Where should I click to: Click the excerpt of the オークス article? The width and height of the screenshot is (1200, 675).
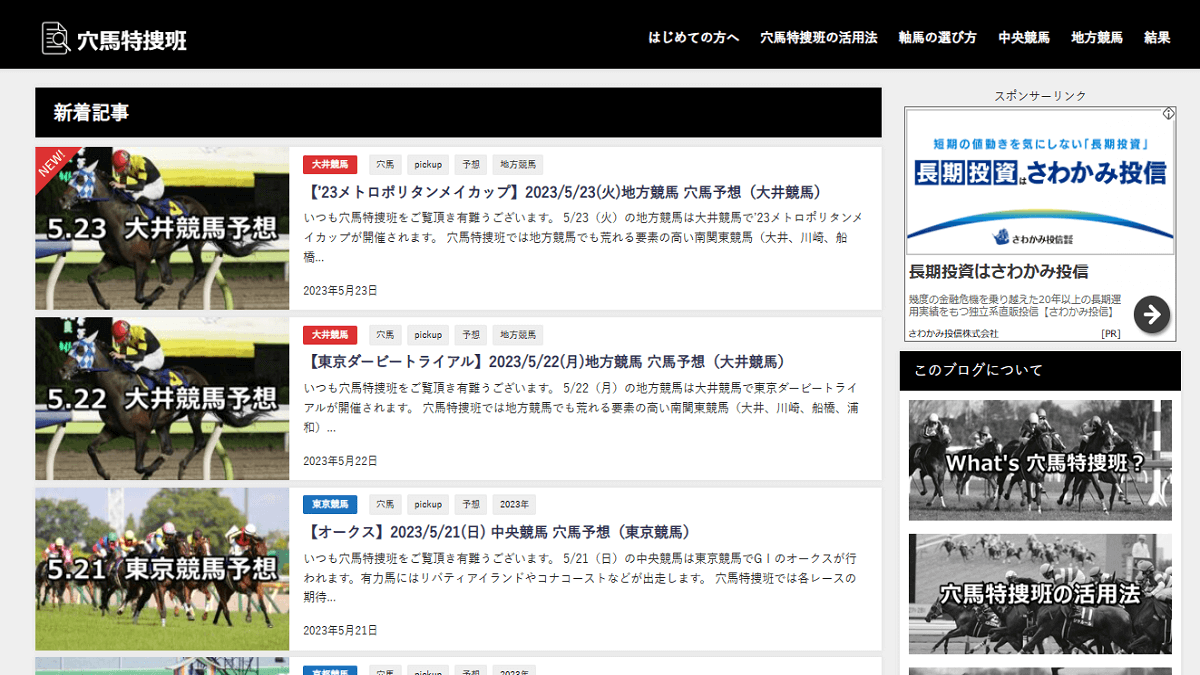pyautogui.click(x=580, y=577)
